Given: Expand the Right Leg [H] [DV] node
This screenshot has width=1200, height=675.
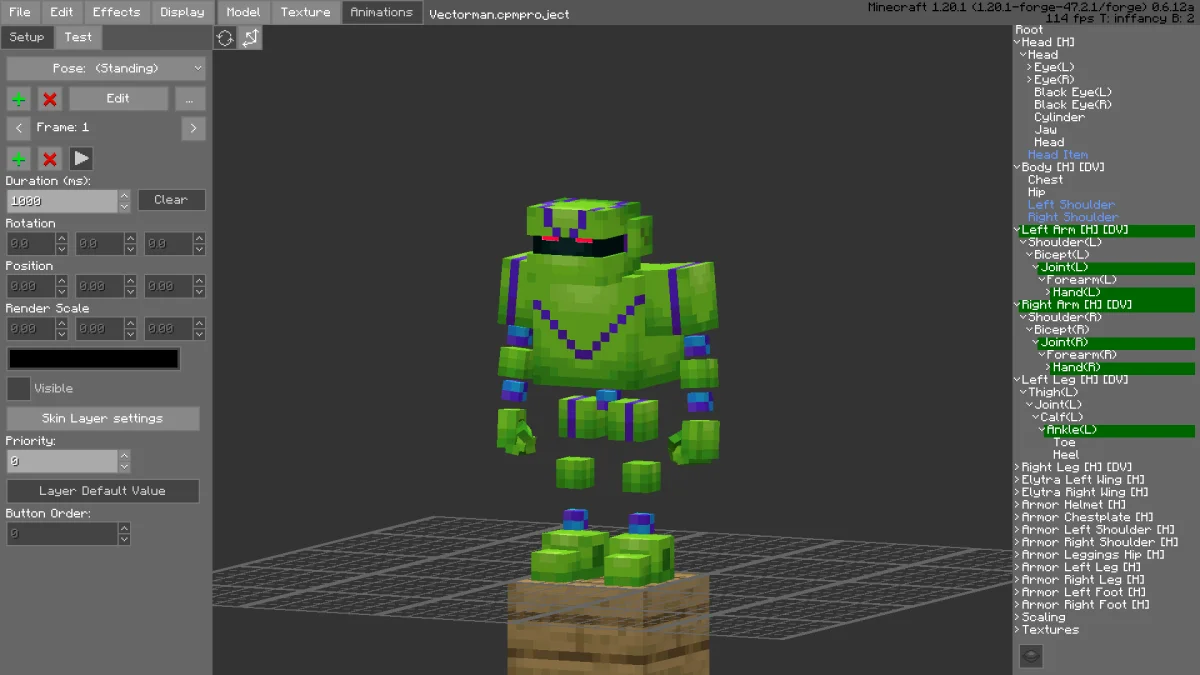Looking at the screenshot, I should coord(1017,467).
